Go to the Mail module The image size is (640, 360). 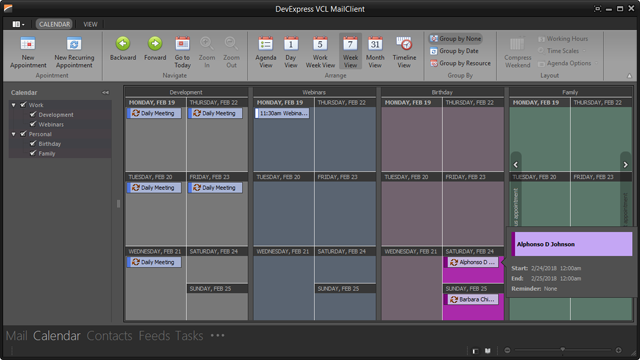16,336
